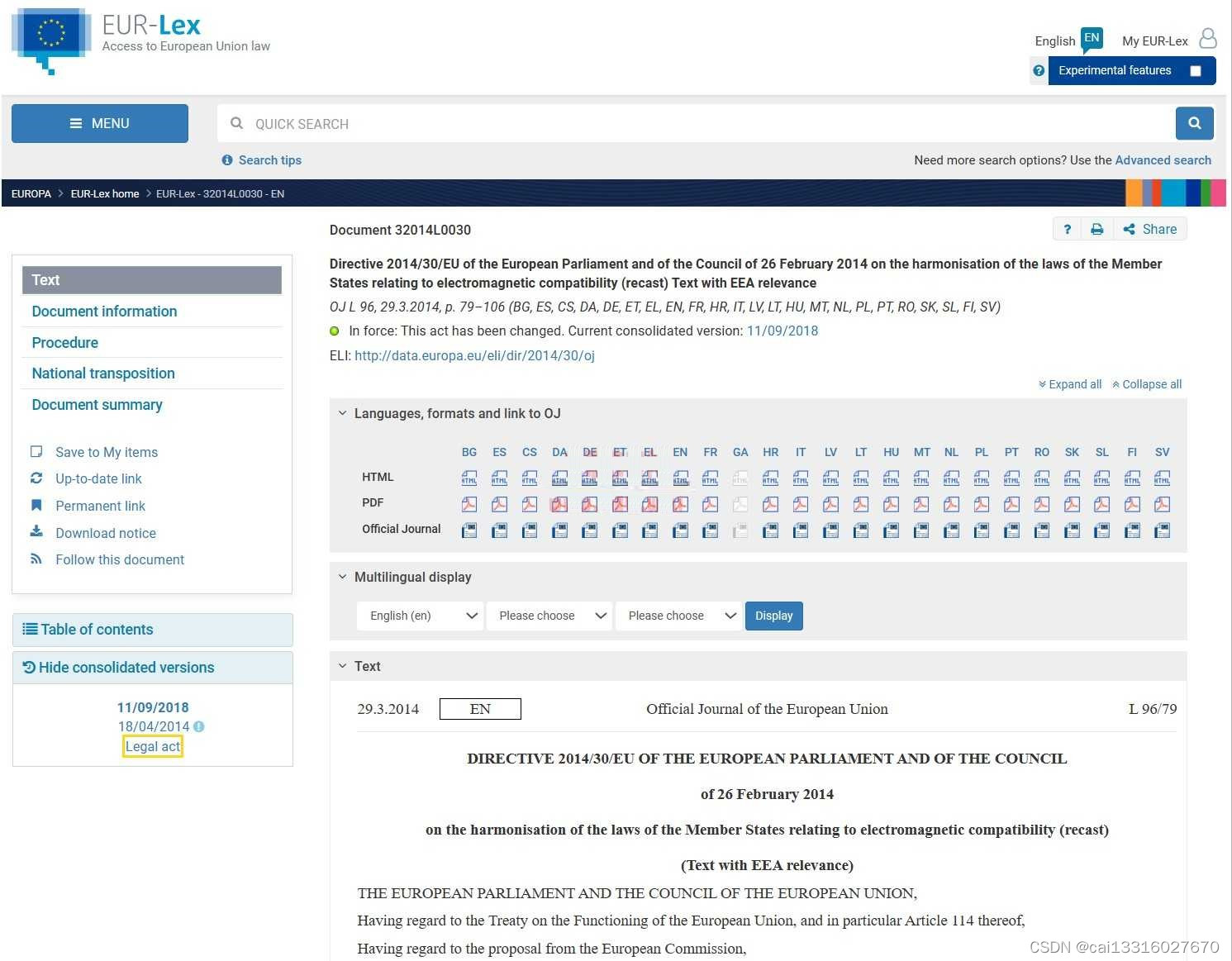
Task: Open the PDF version in PL language
Action: coord(982,504)
